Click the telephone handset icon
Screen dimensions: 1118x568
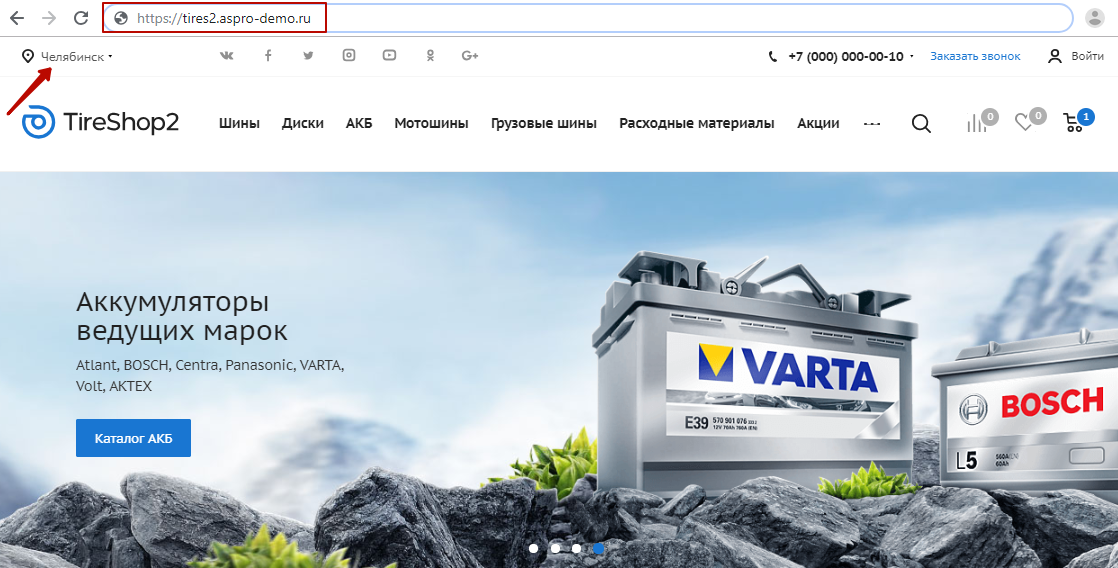[x=773, y=56]
